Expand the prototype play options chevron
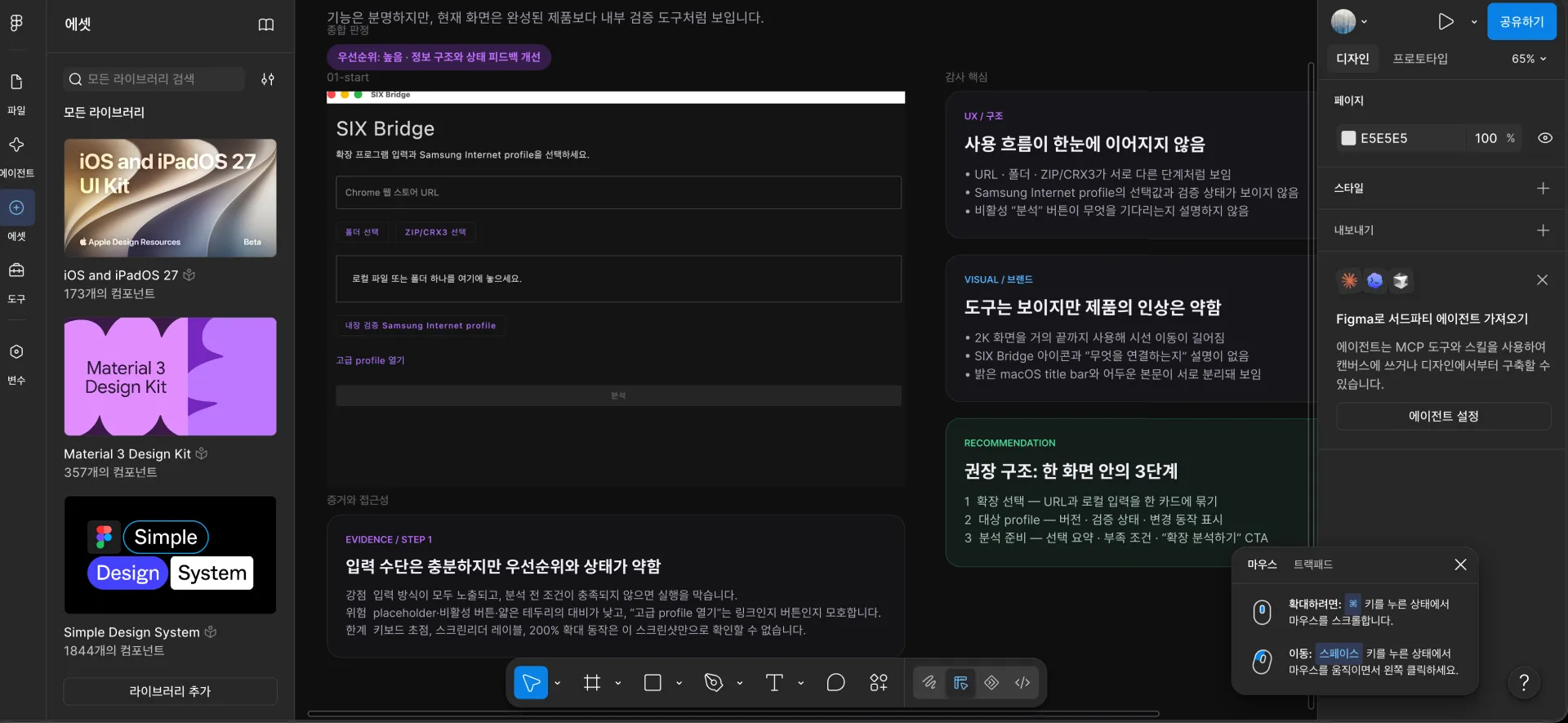The height and width of the screenshot is (723, 1568). coord(1474,22)
